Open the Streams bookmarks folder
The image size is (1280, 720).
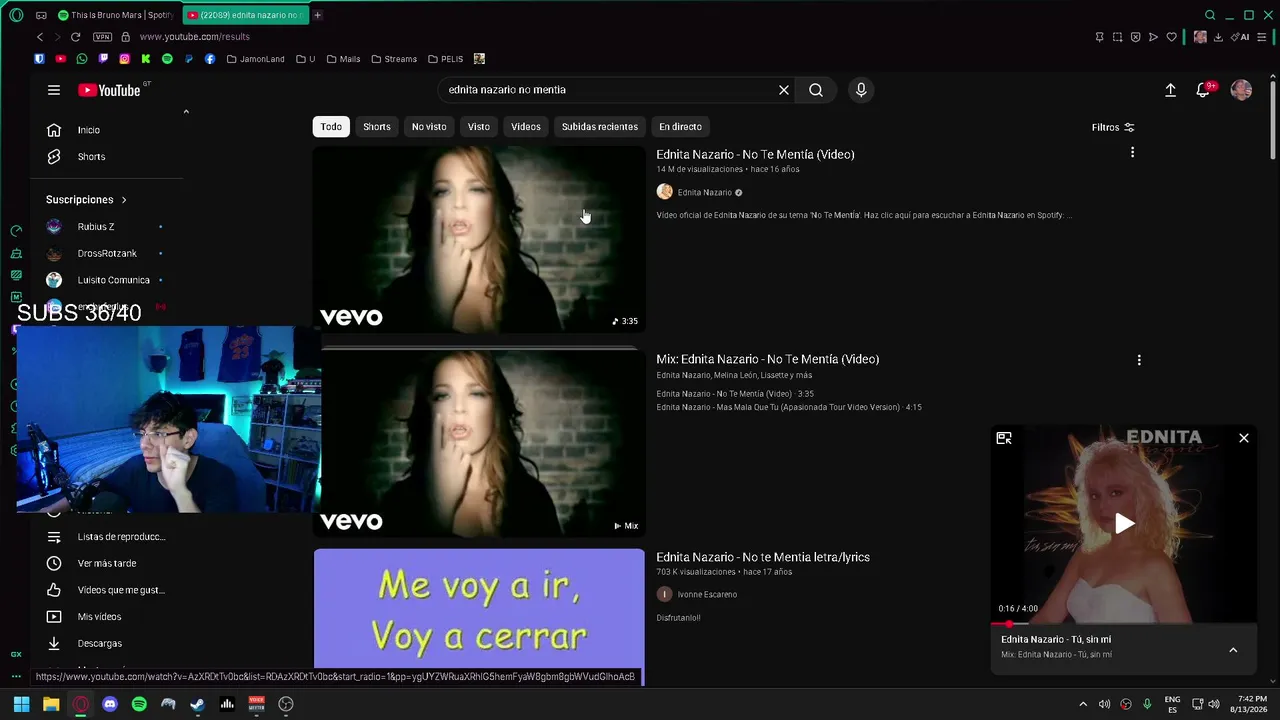(x=394, y=59)
